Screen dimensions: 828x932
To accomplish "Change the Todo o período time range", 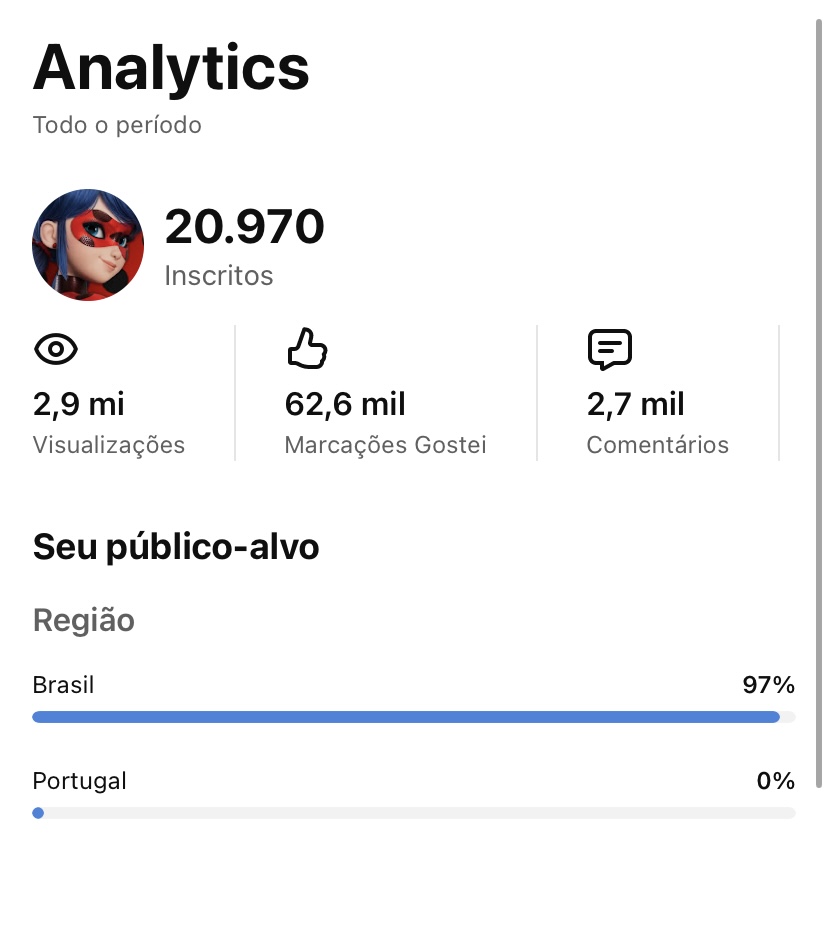I will (x=117, y=125).
